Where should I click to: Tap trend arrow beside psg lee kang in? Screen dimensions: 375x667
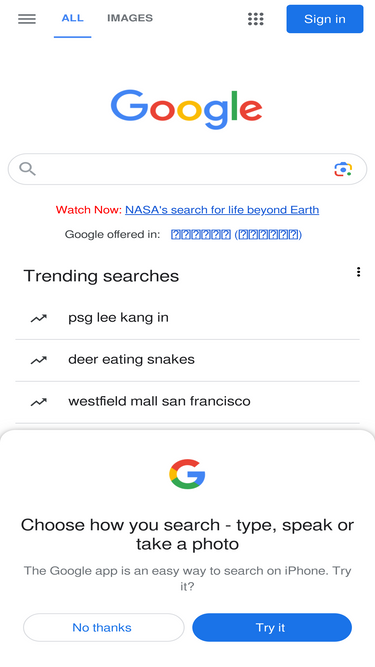pyautogui.click(x=38, y=318)
